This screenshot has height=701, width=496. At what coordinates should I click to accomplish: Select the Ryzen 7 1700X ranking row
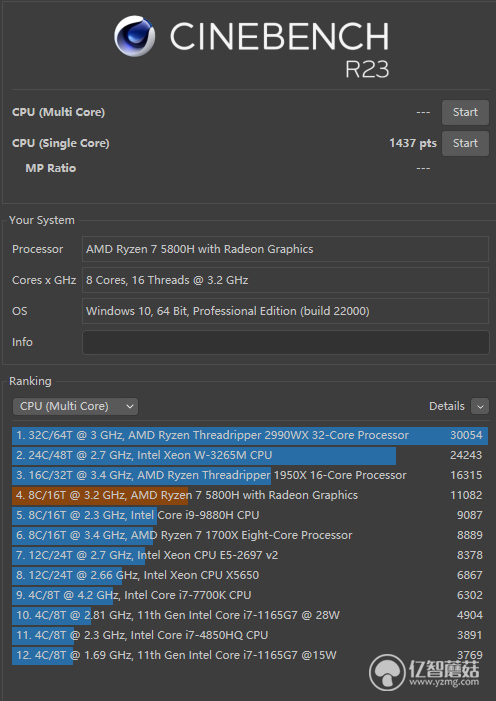click(250, 535)
